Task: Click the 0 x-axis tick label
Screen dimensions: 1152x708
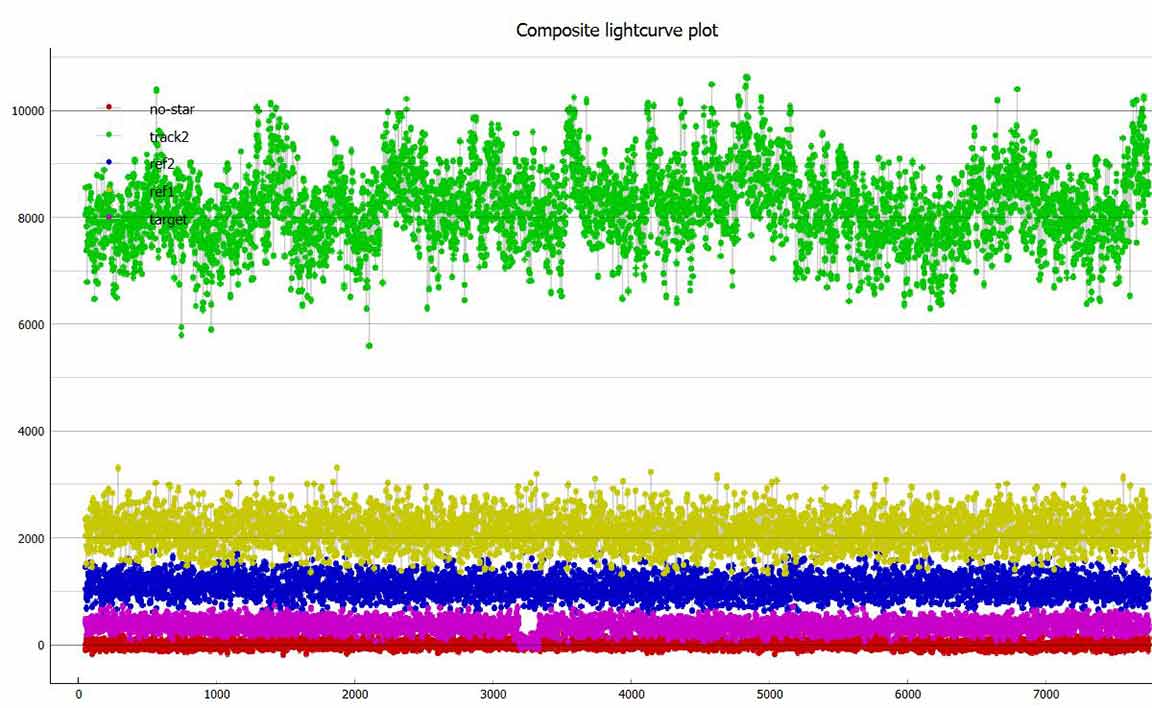Action: click(x=79, y=694)
